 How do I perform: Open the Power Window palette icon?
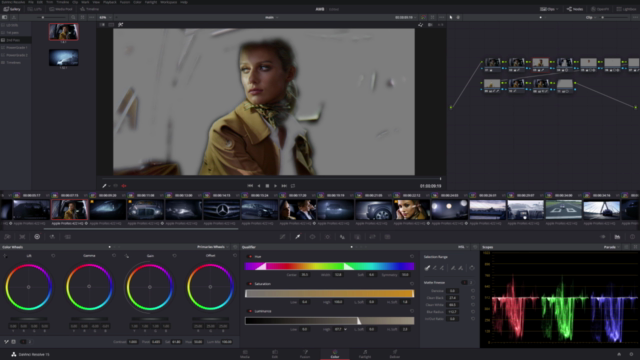(x=312, y=237)
